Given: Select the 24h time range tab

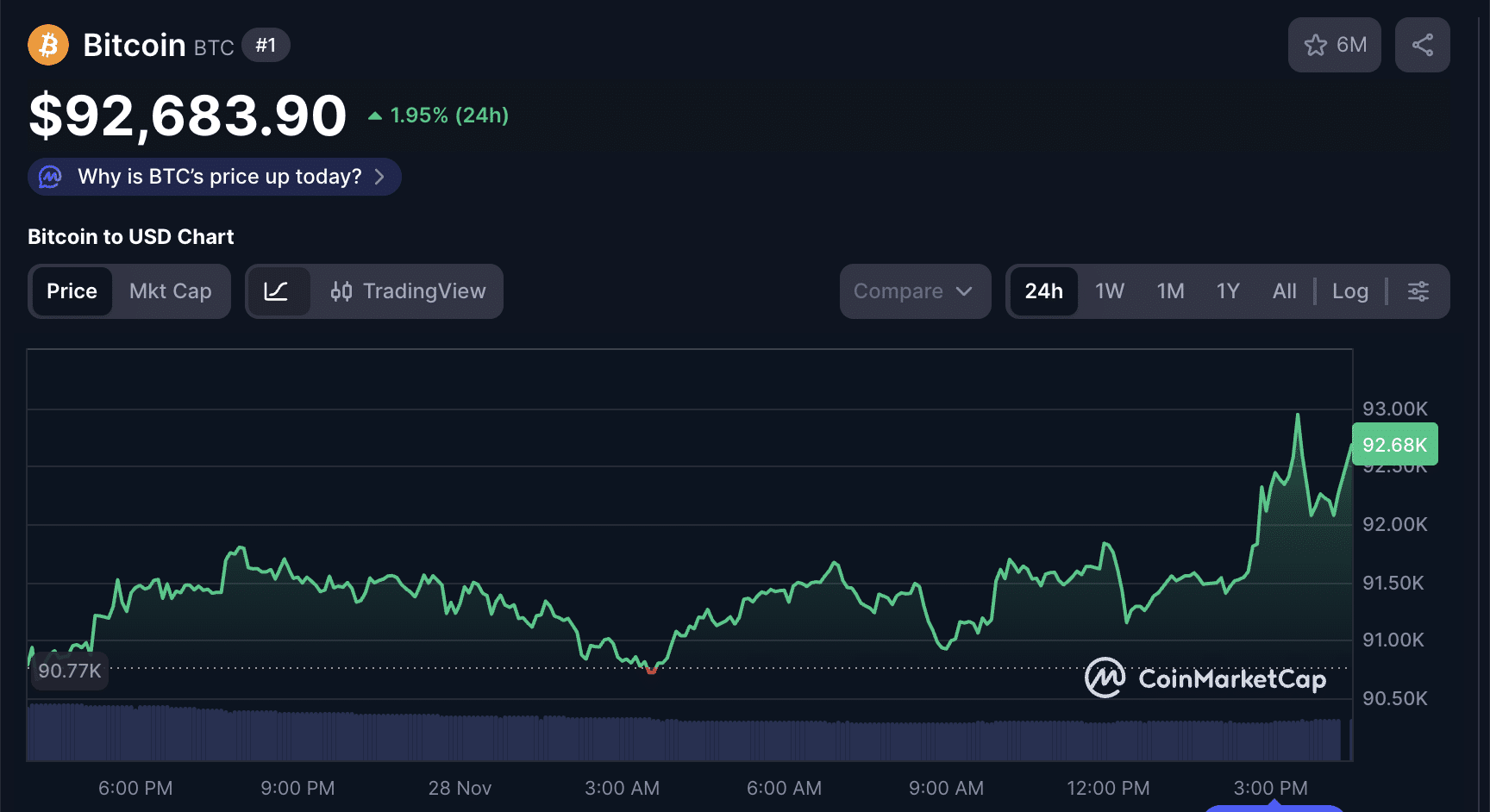Looking at the screenshot, I should tap(1043, 291).
